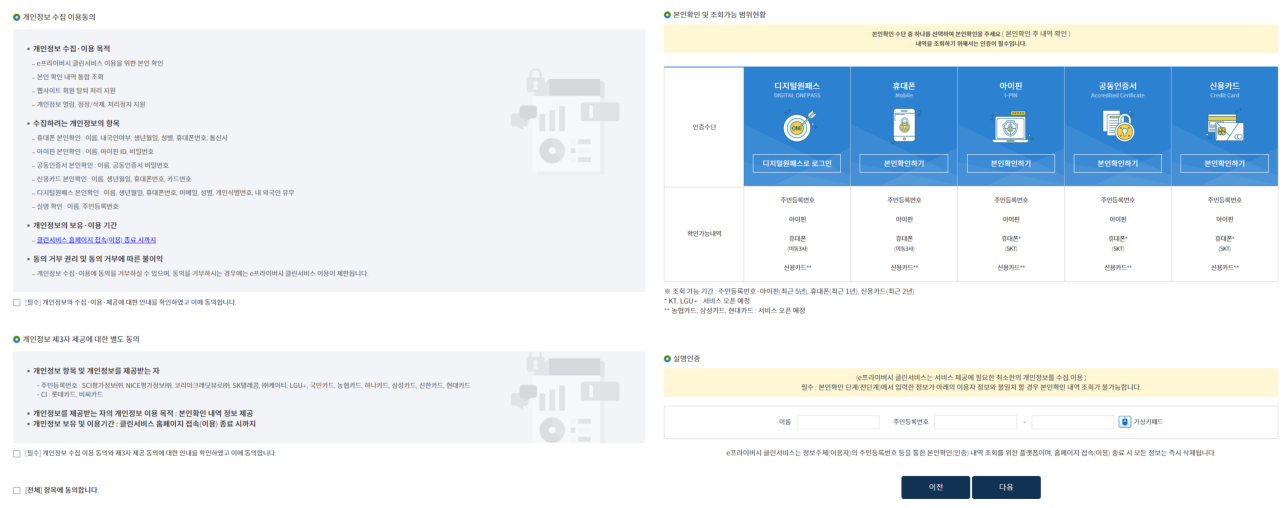Check the [전체] 항목에 동의합니다 box
The image size is (1287, 508).
click(x=16, y=490)
